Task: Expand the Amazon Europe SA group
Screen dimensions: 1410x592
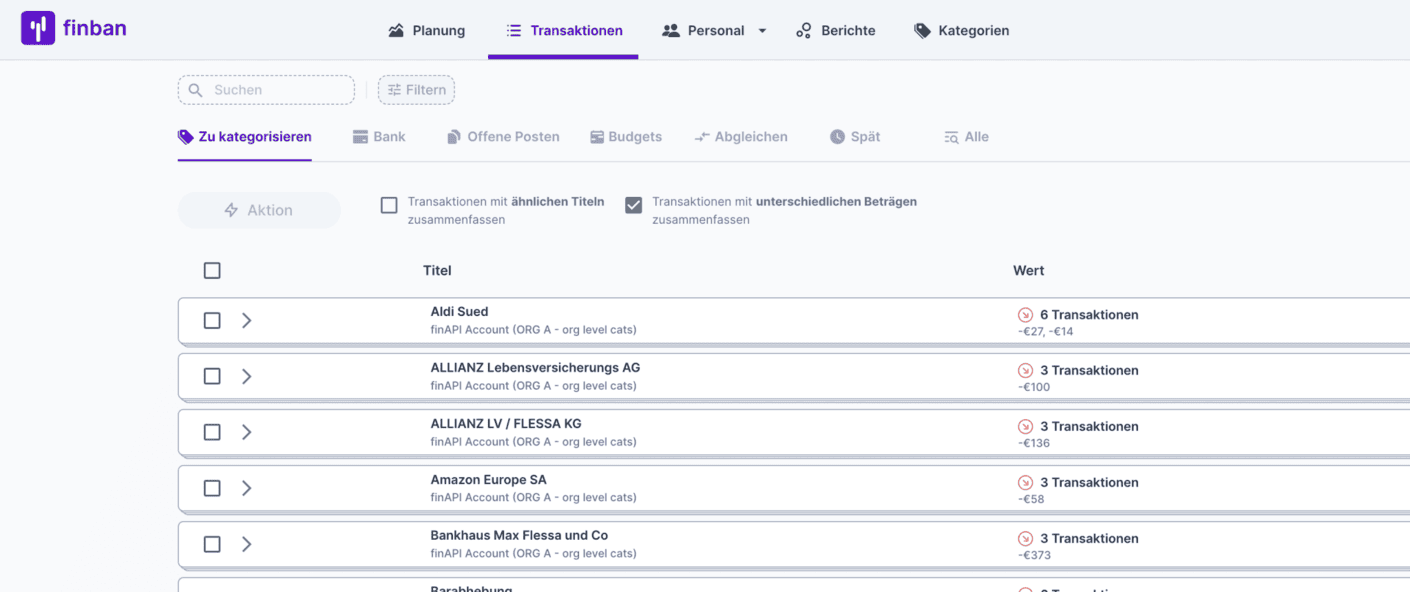Action: coord(247,489)
